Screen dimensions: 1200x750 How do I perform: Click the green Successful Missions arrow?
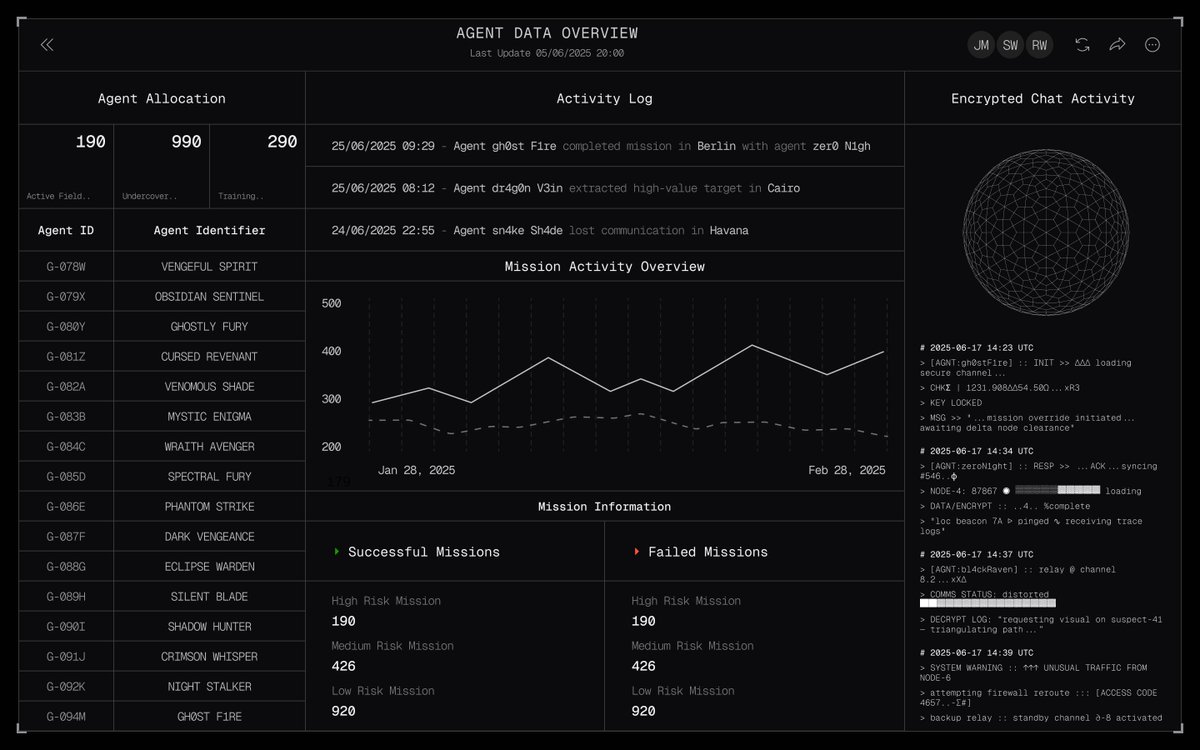pos(337,552)
